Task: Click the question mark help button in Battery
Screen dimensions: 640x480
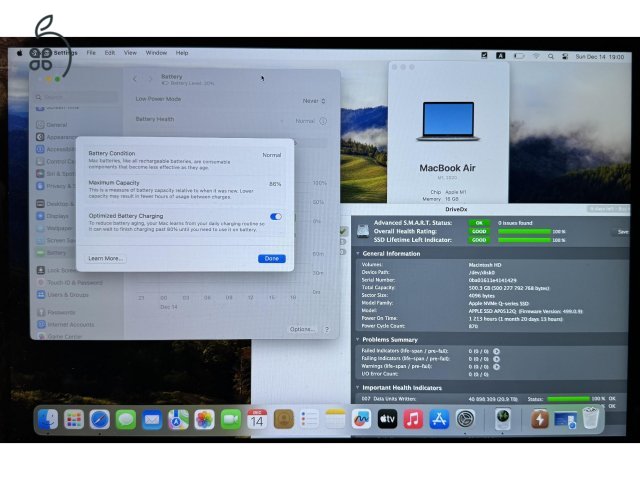Action: click(x=327, y=329)
